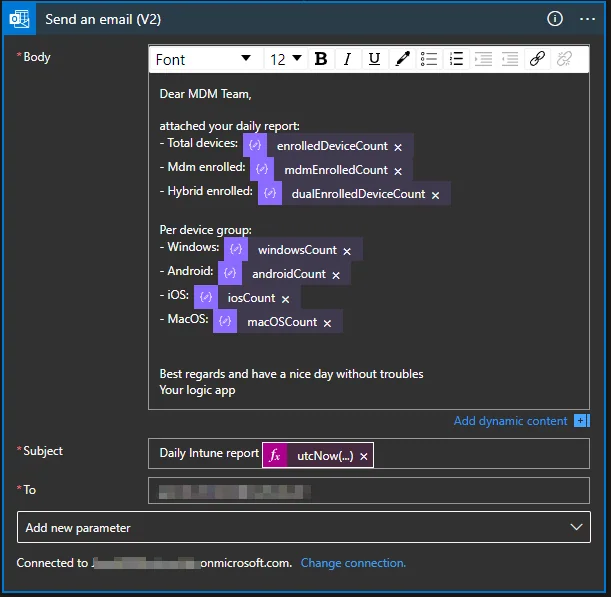Click the plus icon beside Add dynamic content
Screen dimensions: 611x597
581,421
